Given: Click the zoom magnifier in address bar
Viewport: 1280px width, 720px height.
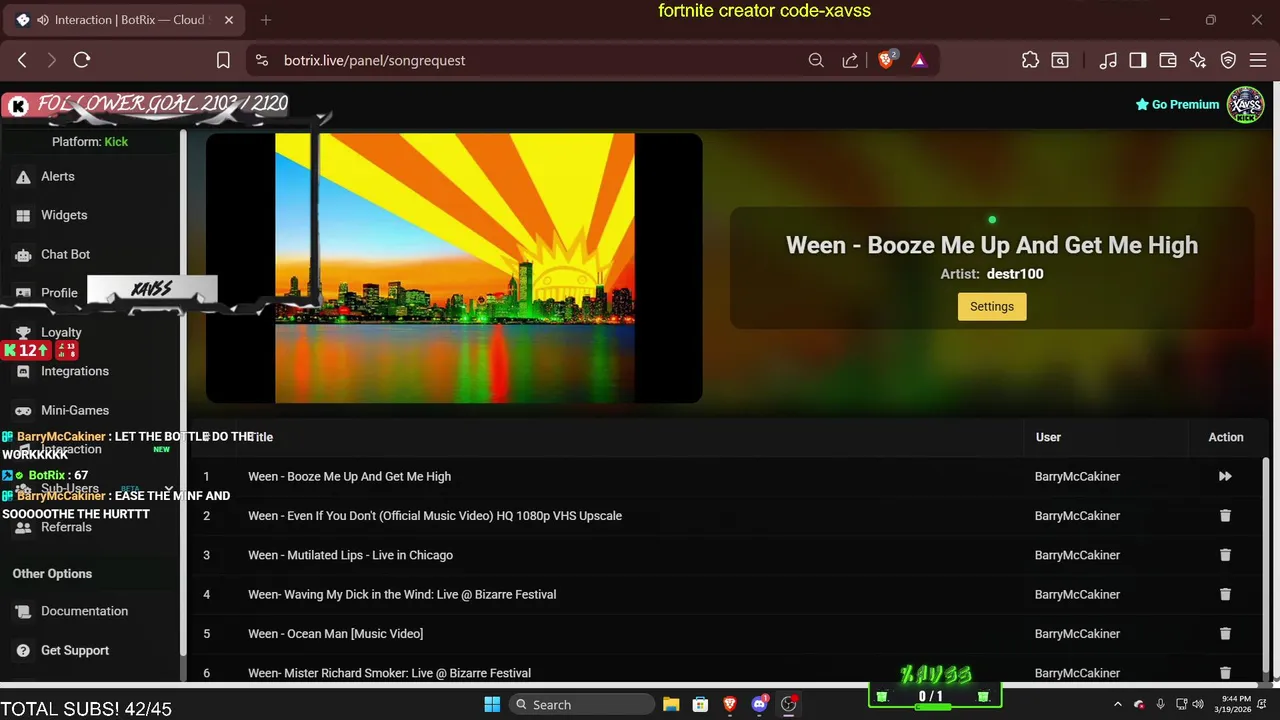Looking at the screenshot, I should pyautogui.click(x=816, y=60).
